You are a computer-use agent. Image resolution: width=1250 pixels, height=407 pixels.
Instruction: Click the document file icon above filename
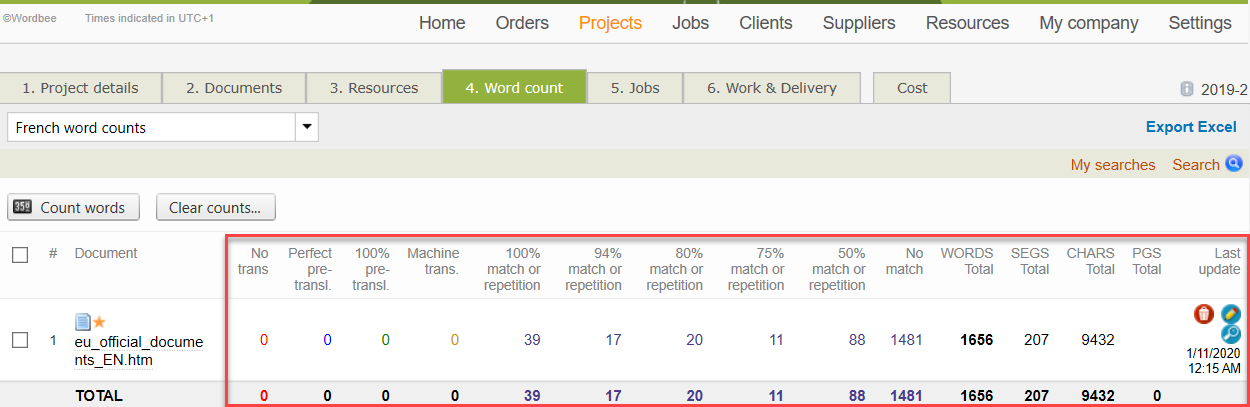pyautogui.click(x=83, y=322)
